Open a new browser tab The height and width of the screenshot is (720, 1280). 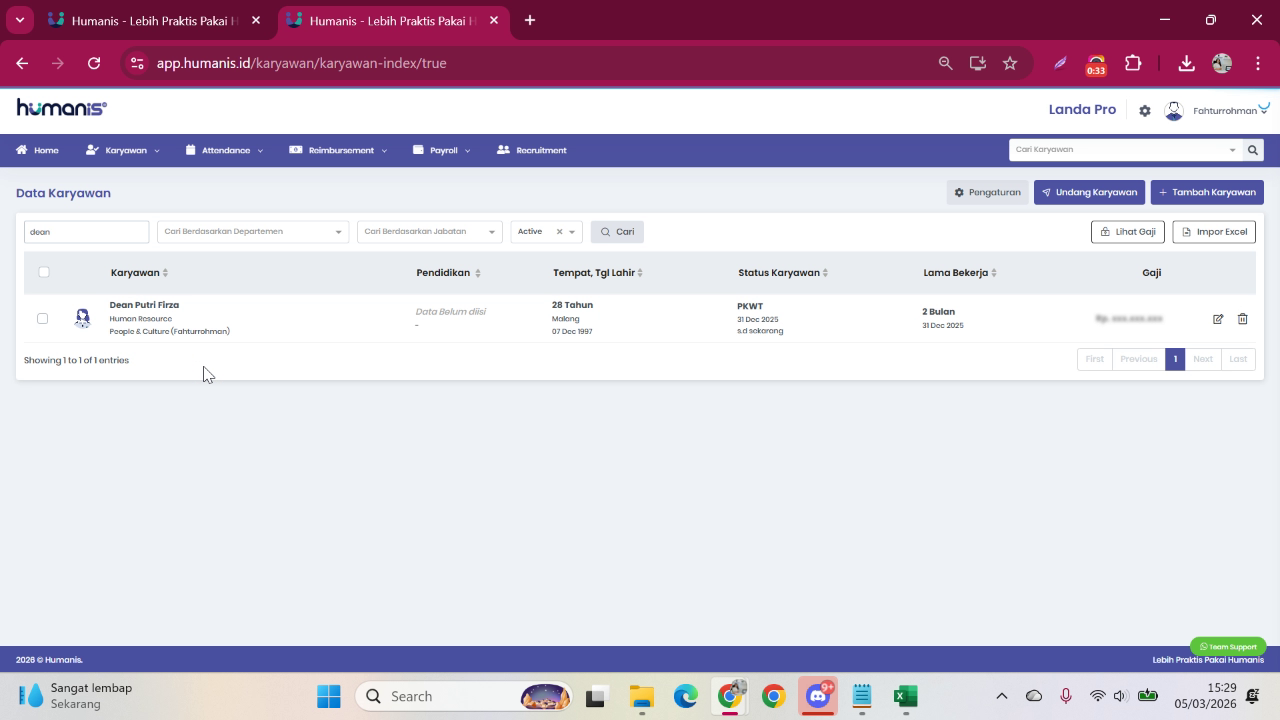pyautogui.click(x=530, y=20)
